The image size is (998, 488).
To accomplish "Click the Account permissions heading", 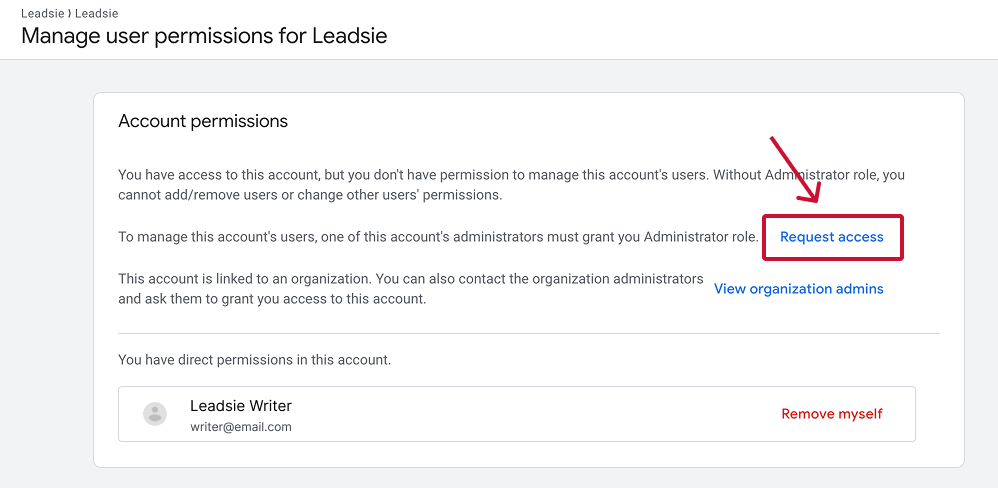I will (203, 121).
